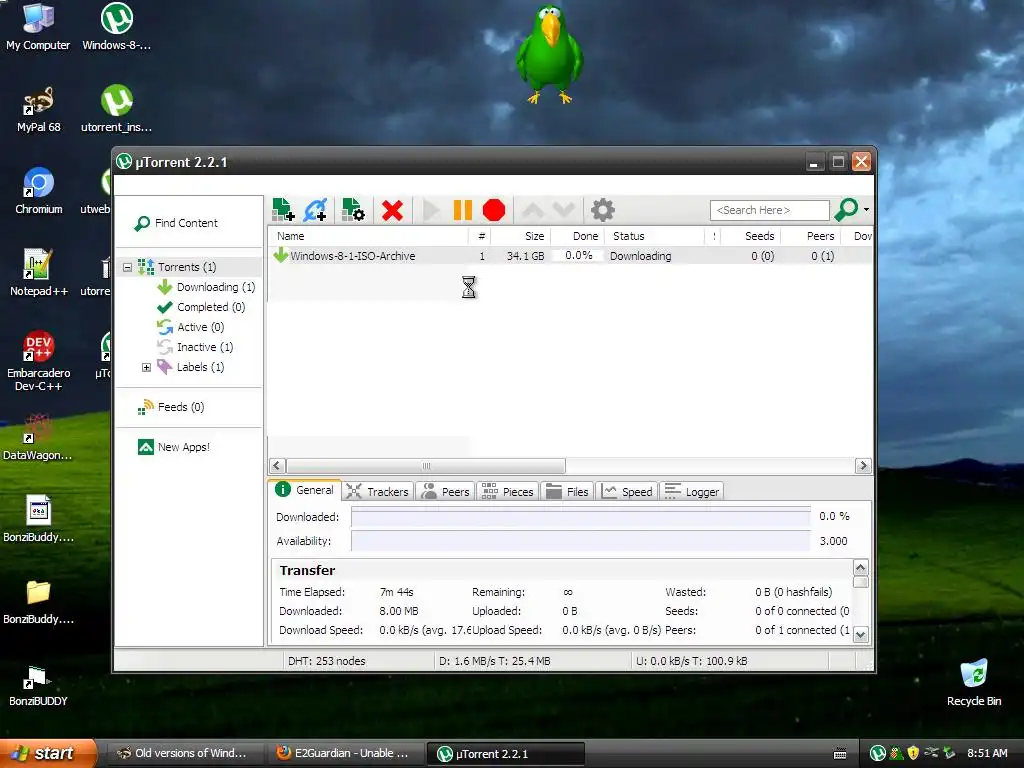This screenshot has height=768, width=1024.
Task: Click Find Content in the sidebar
Action: pyautogui.click(x=176, y=223)
